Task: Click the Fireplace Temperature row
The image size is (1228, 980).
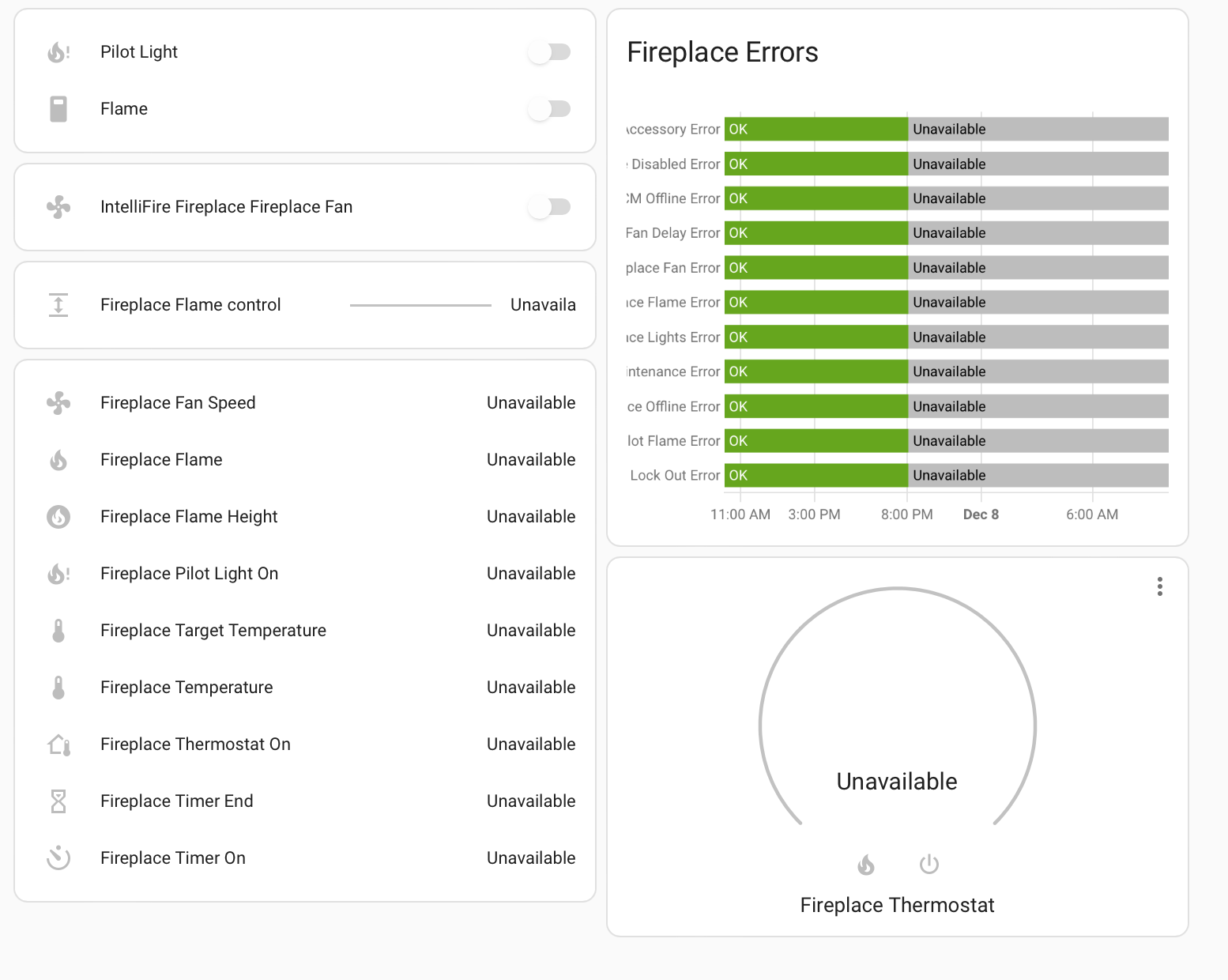Action: [186, 688]
